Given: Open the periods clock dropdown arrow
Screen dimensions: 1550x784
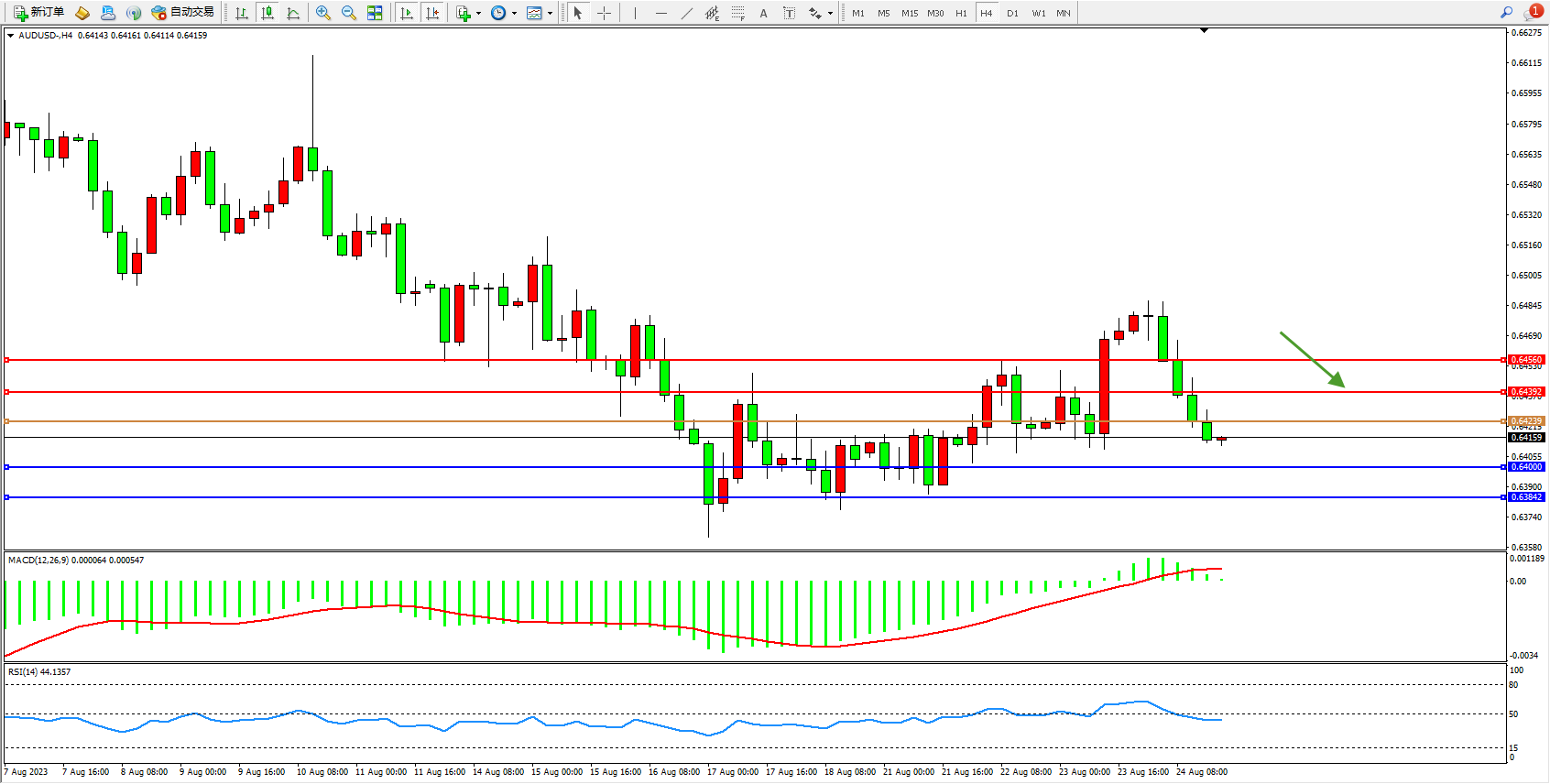Looking at the screenshot, I should 514,13.
